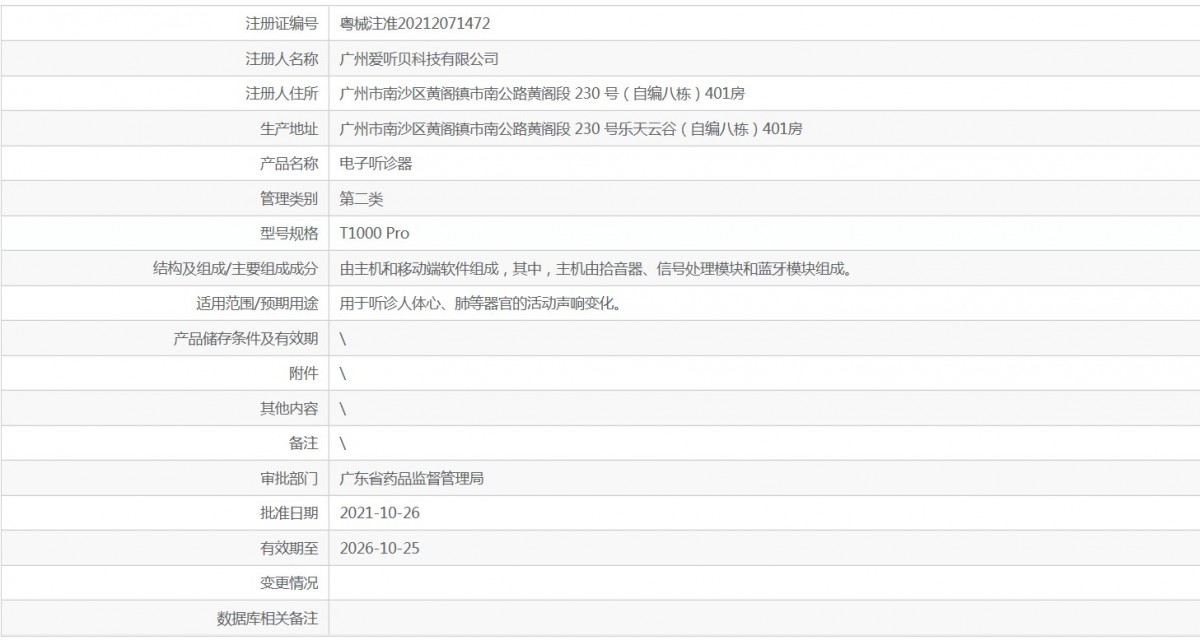Click the 备注 label

click(303, 442)
